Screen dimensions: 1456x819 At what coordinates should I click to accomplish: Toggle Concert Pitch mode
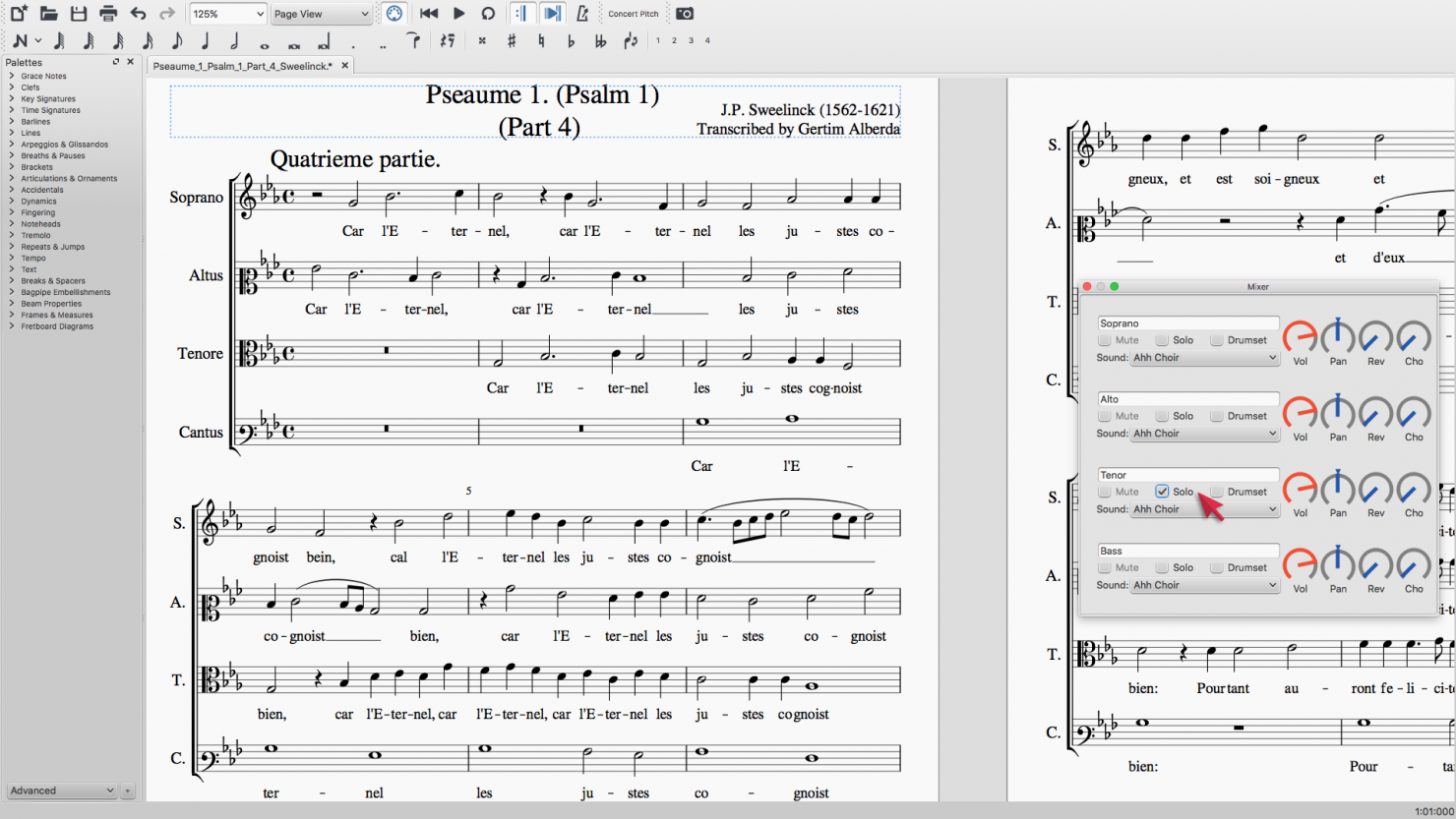[633, 13]
